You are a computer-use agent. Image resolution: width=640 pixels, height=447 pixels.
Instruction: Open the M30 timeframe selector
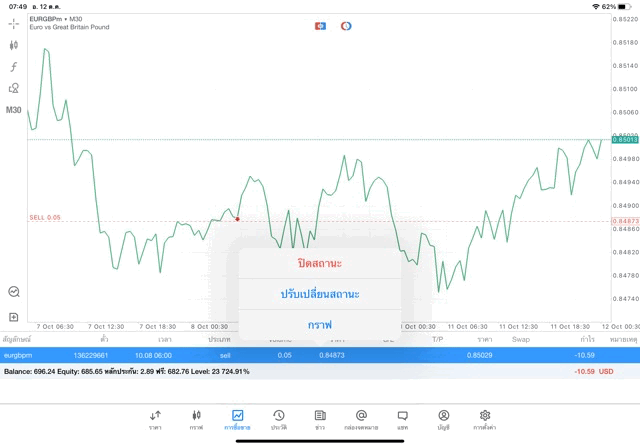coord(14,110)
